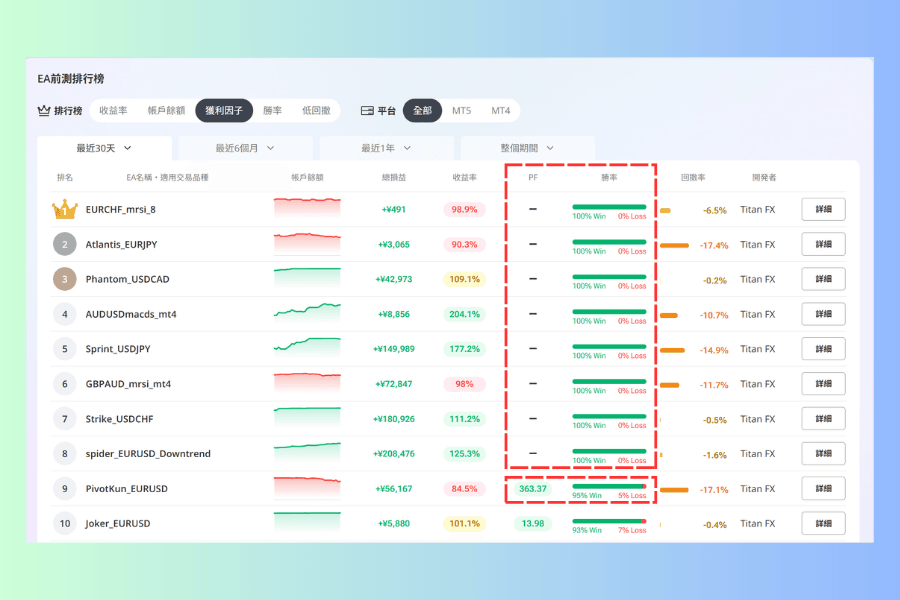Open the 最近30天 period tab

pos(104,148)
